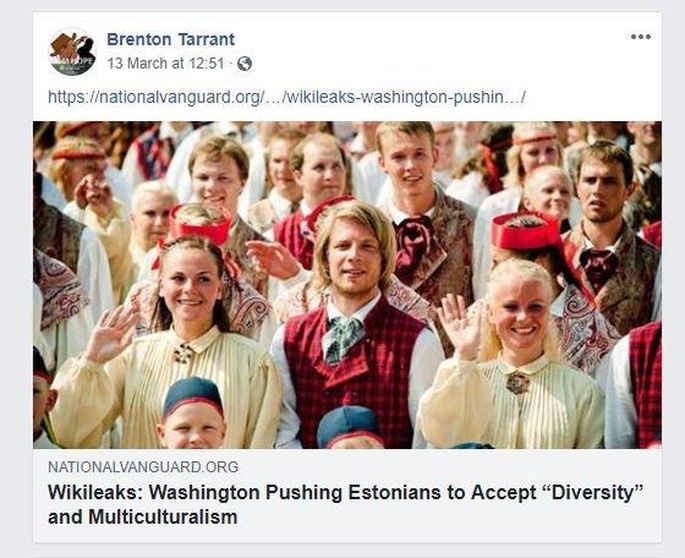Screen dimensions: 685x558
Task: Follow the nationalvanguard.org URL in post text
Action: coord(287,97)
